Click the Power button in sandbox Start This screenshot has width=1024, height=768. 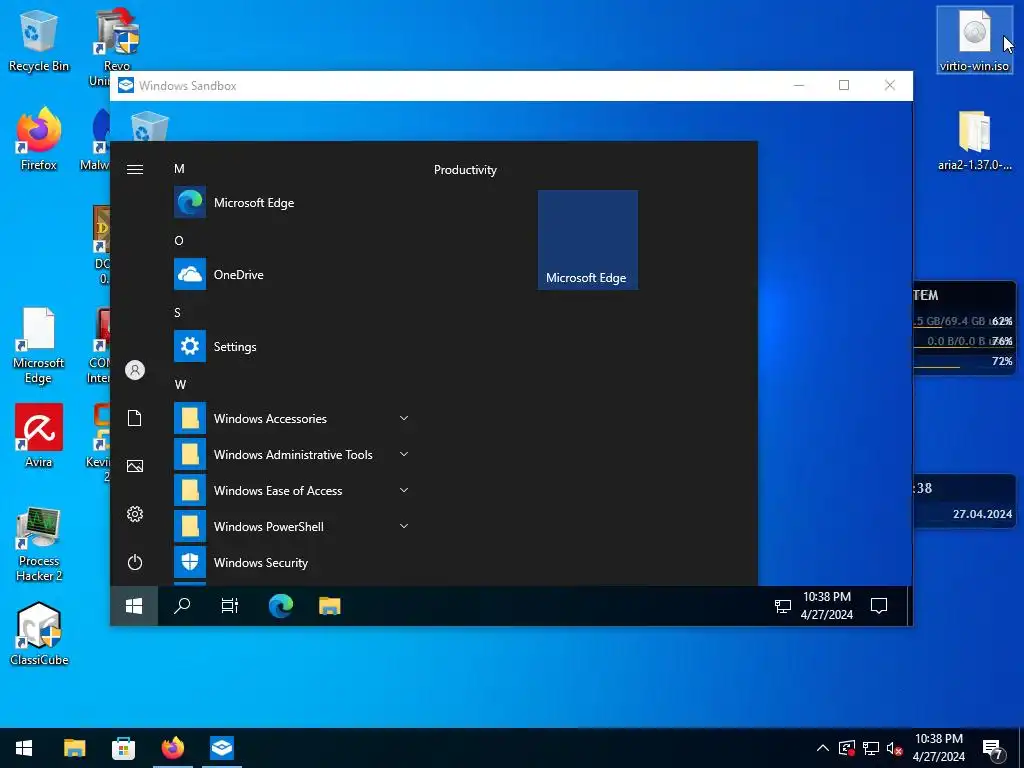tap(135, 562)
